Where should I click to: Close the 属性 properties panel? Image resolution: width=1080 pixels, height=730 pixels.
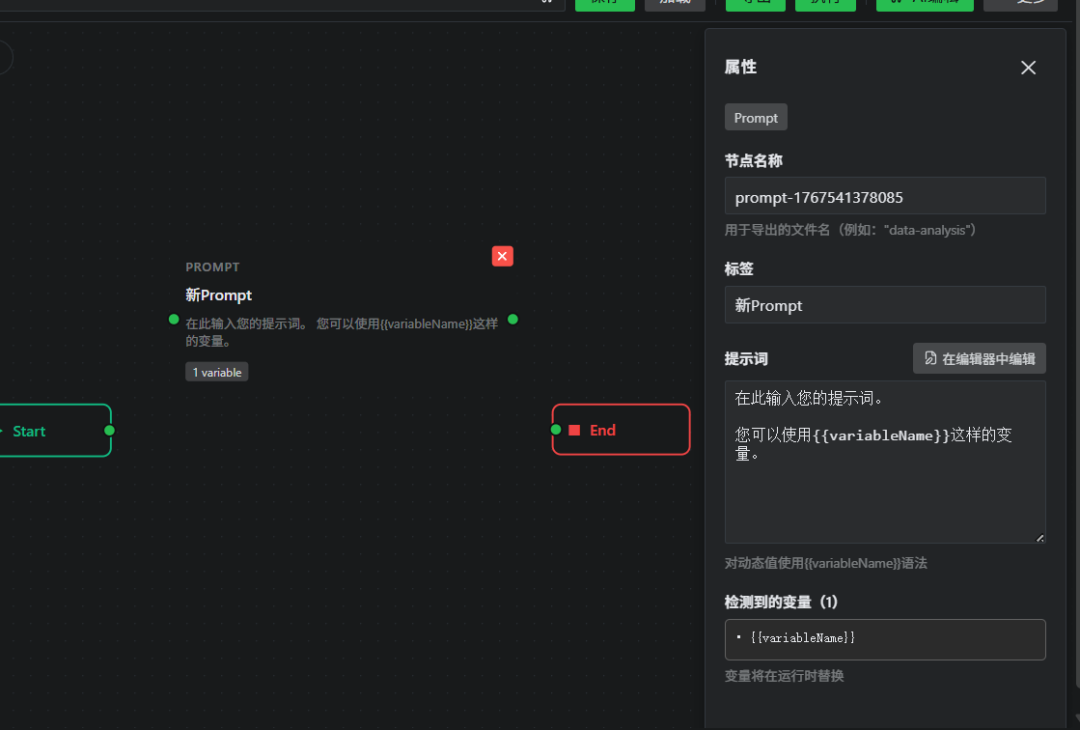point(1028,67)
